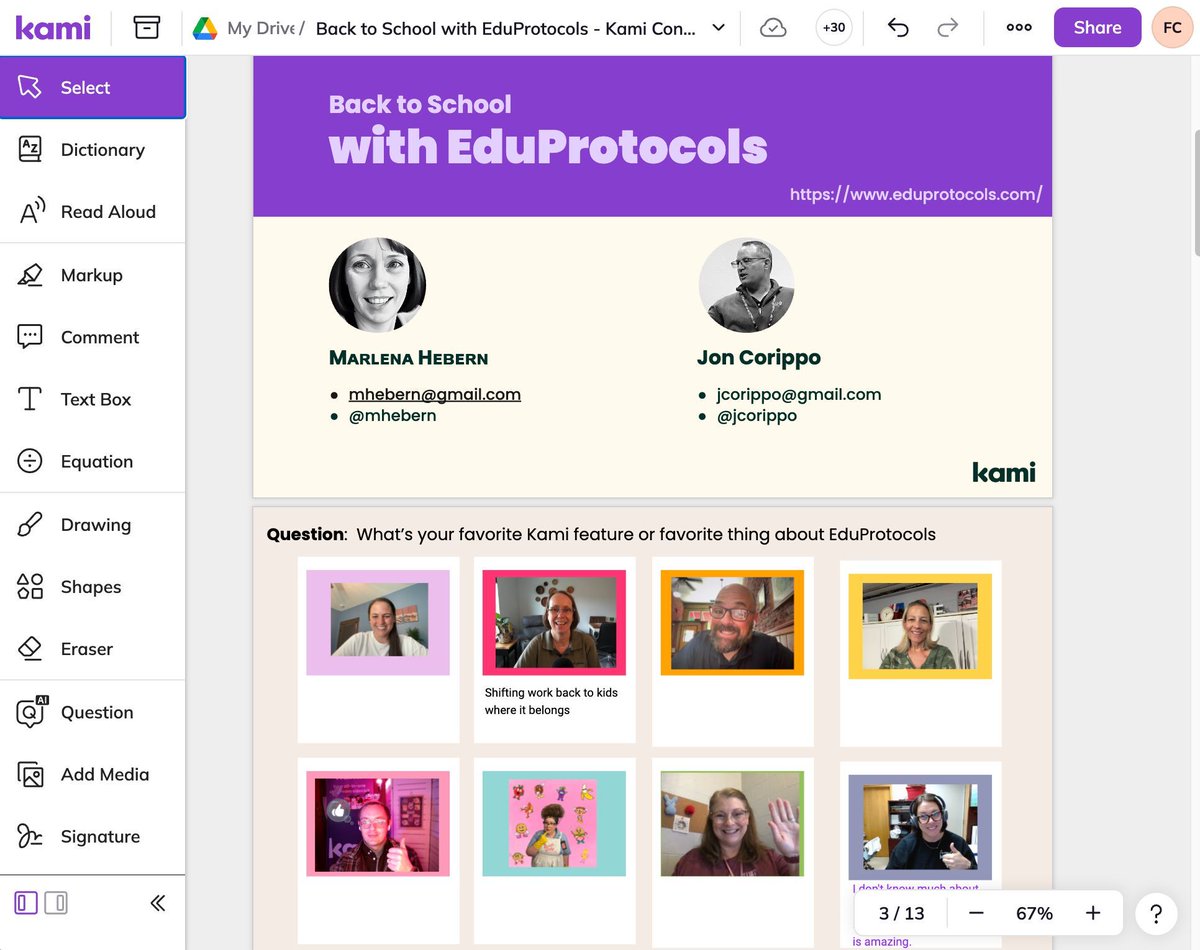The width and height of the screenshot is (1200, 950).
Task: Select the Comment tool
Action: (92, 337)
